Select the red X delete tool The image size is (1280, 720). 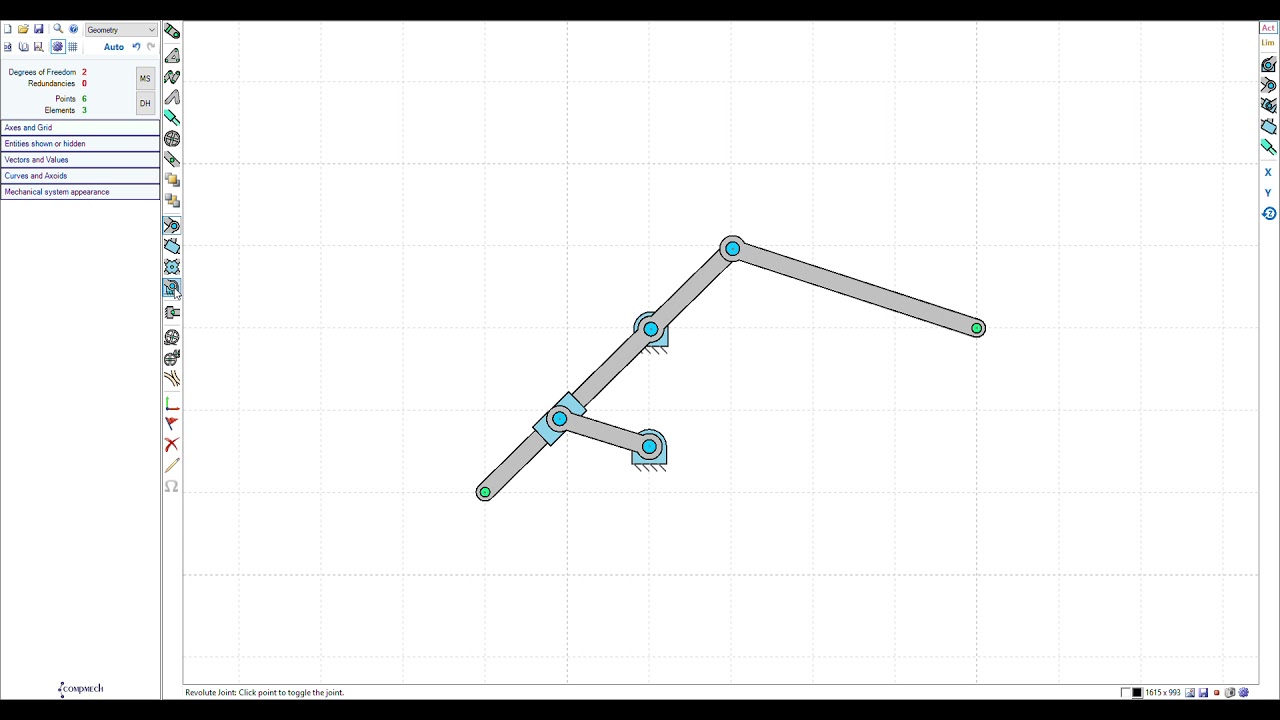pyautogui.click(x=172, y=445)
